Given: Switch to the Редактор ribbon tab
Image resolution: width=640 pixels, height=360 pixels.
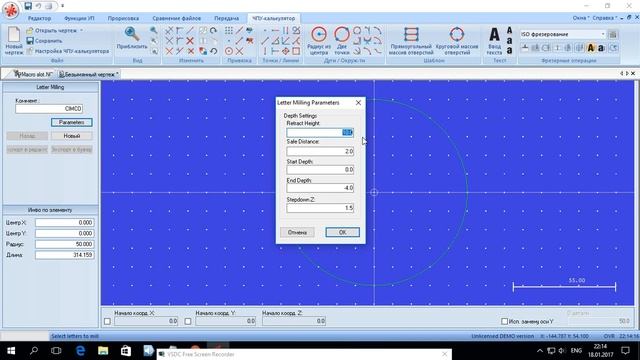Looking at the screenshot, I should (39, 18).
